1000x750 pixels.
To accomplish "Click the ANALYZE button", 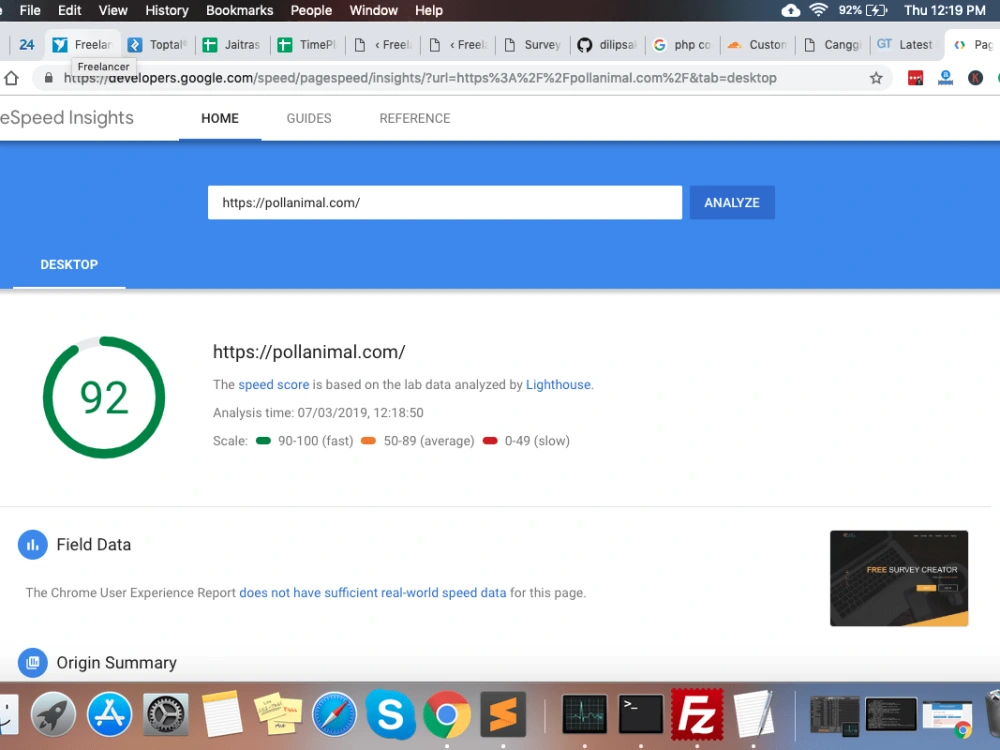I will point(732,203).
